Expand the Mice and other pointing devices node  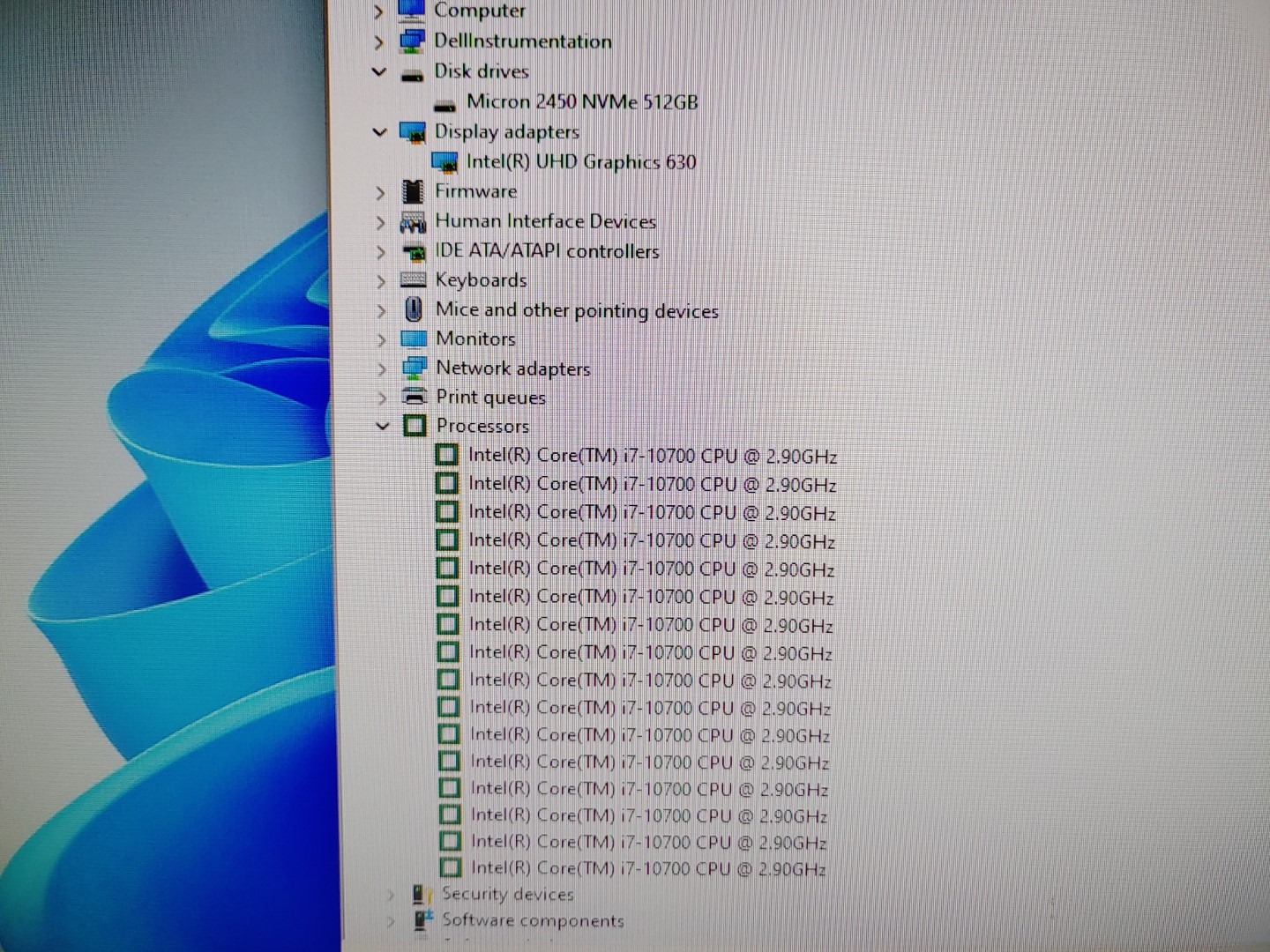point(381,311)
